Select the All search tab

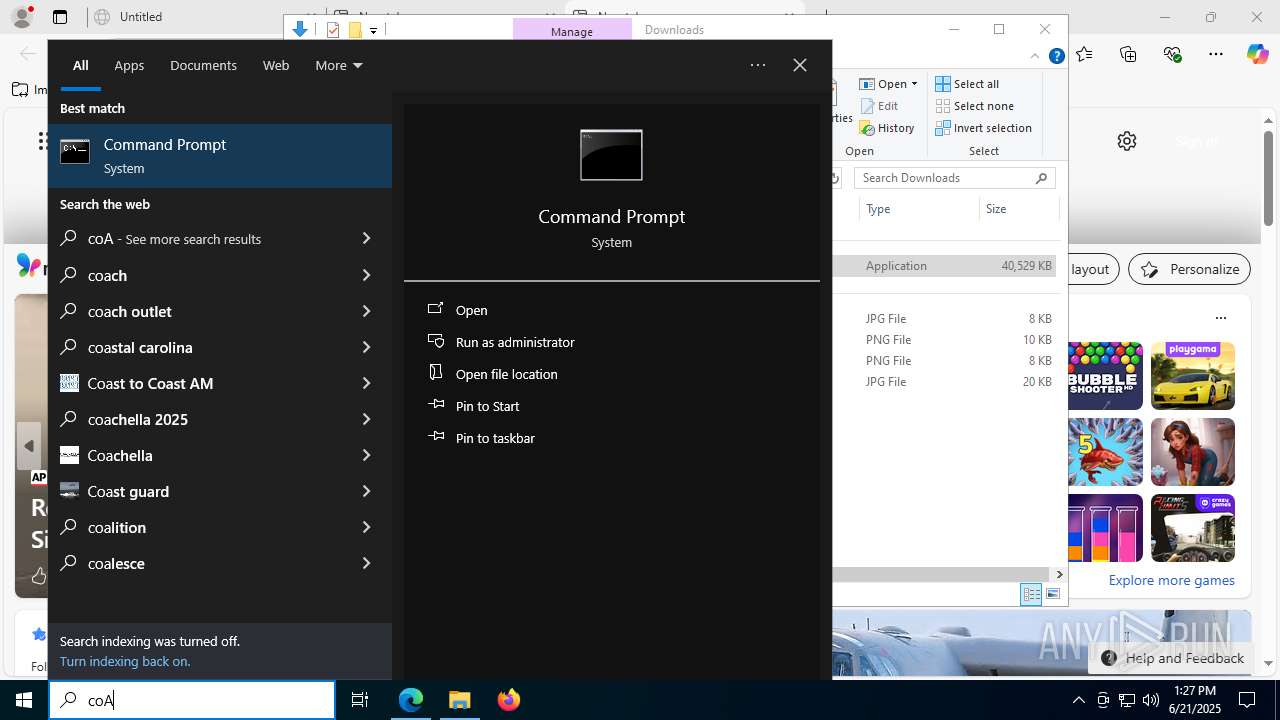click(80, 65)
